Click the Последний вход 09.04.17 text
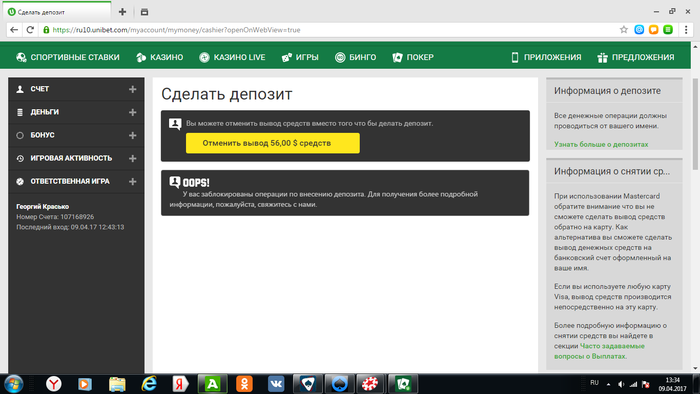The height and width of the screenshot is (394, 700). coord(70,227)
